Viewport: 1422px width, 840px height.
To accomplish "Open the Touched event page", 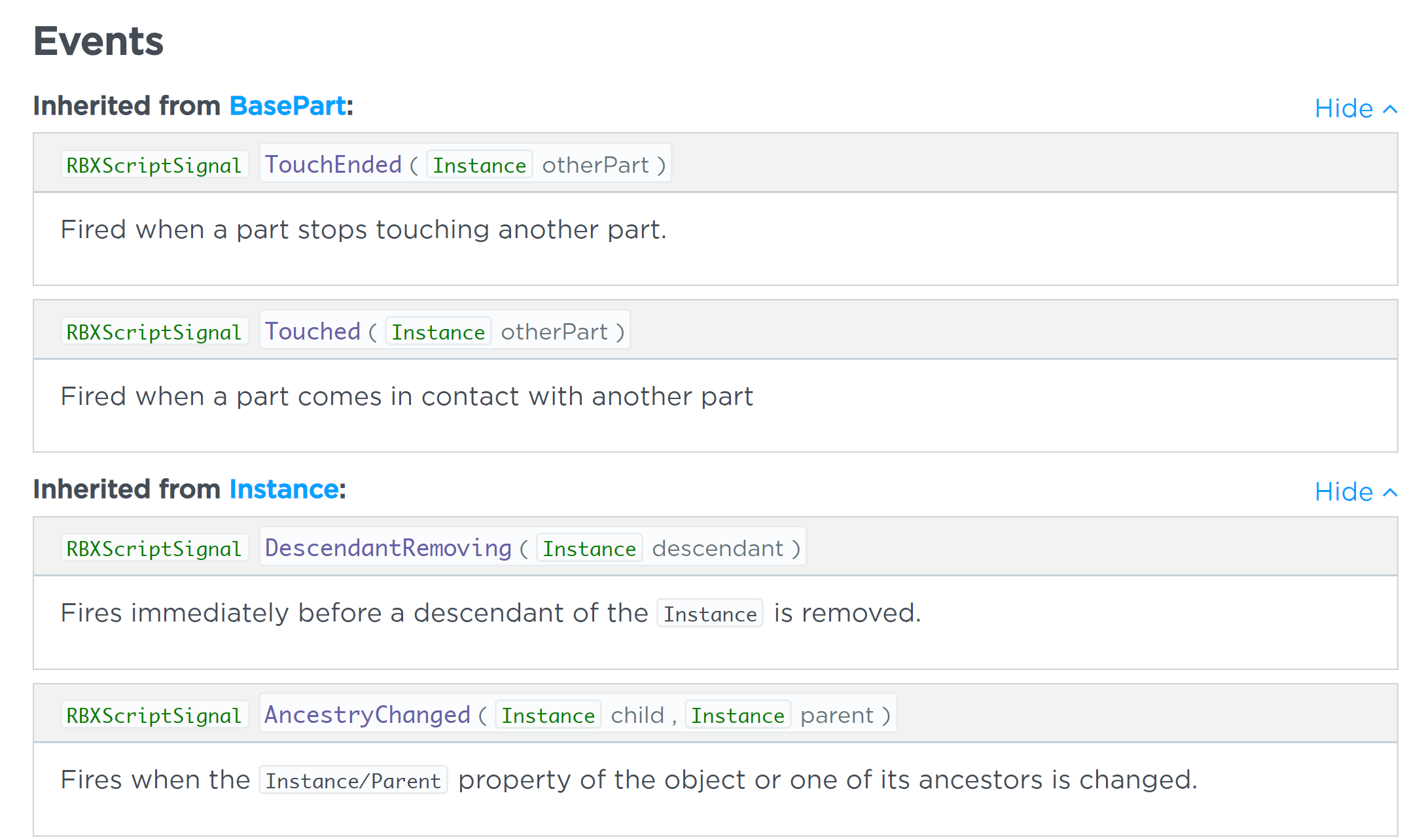I will pos(313,332).
